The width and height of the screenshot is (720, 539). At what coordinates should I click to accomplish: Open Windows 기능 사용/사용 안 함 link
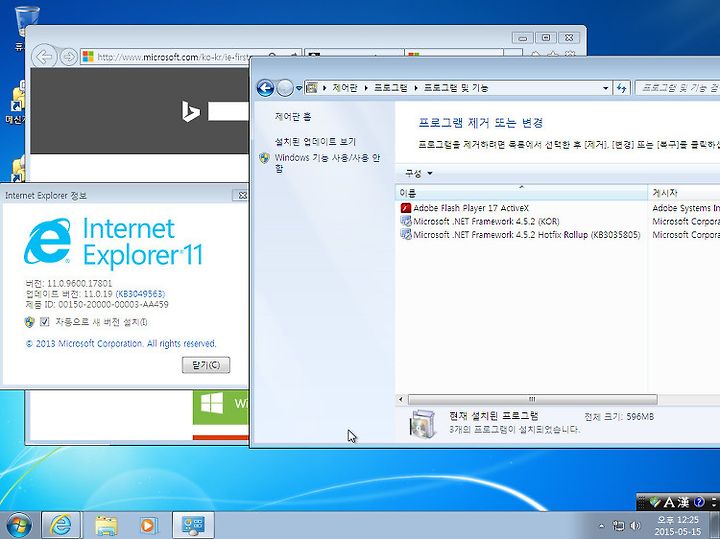(327, 163)
